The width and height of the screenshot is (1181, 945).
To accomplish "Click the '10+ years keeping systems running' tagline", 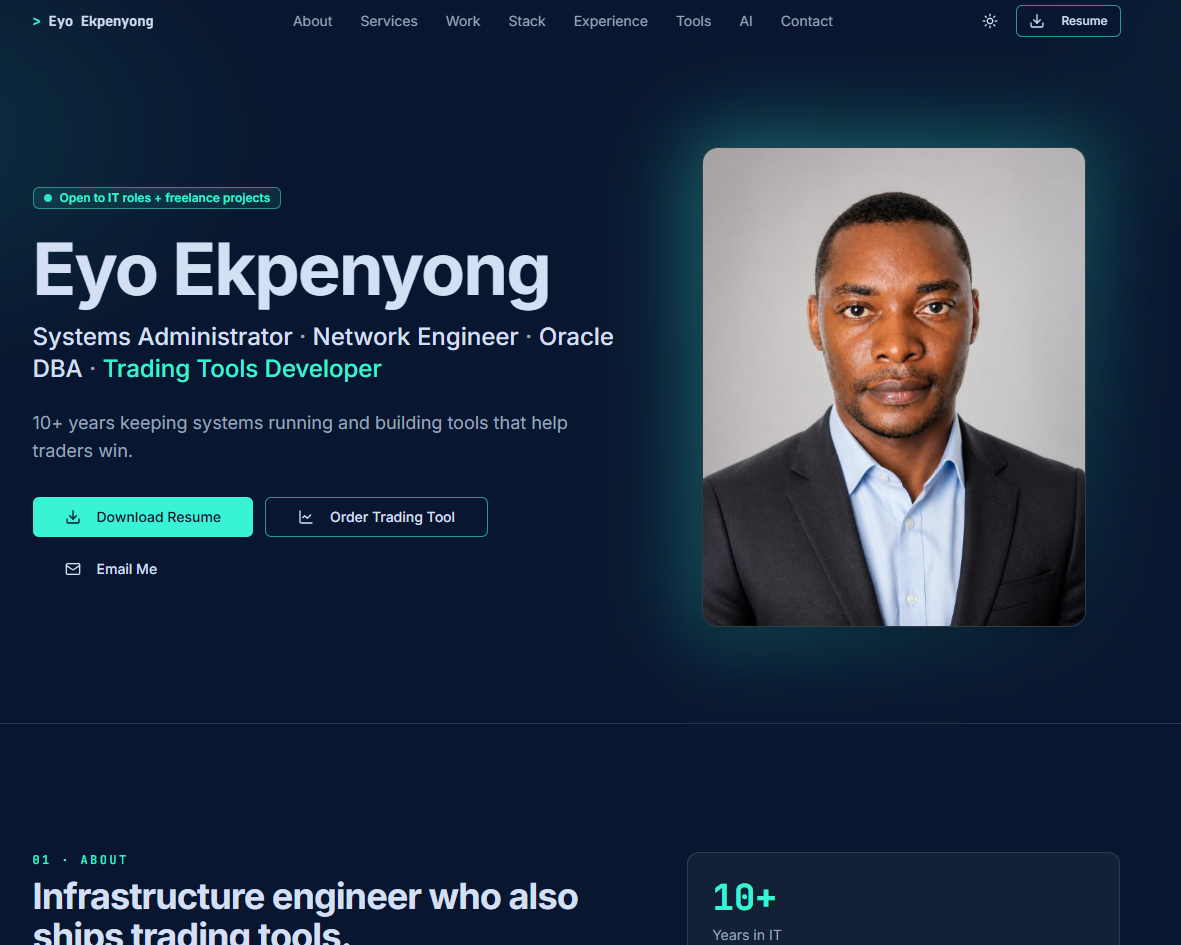I will (300, 437).
